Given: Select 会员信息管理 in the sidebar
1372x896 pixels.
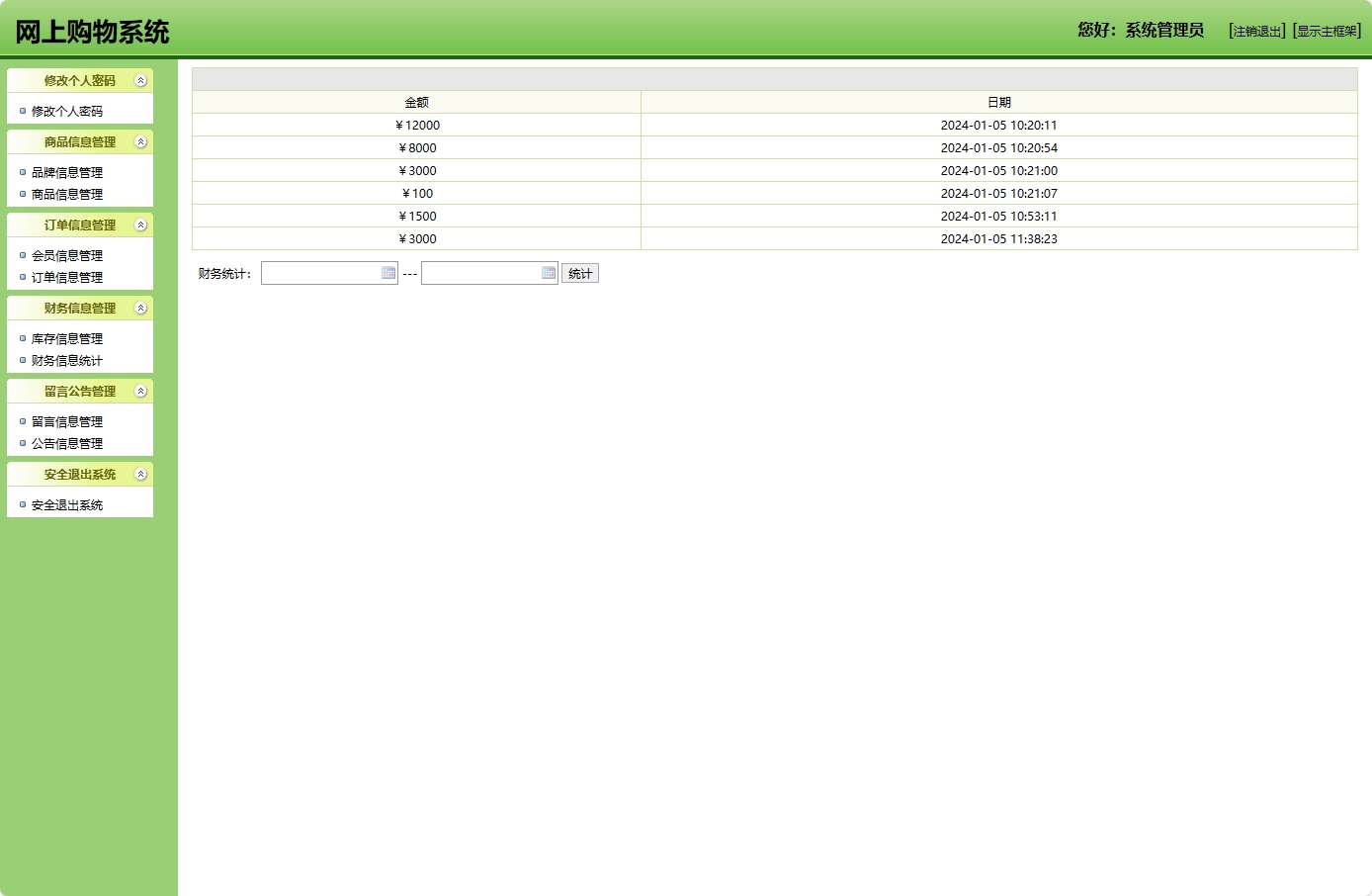Looking at the screenshot, I should 67,256.
